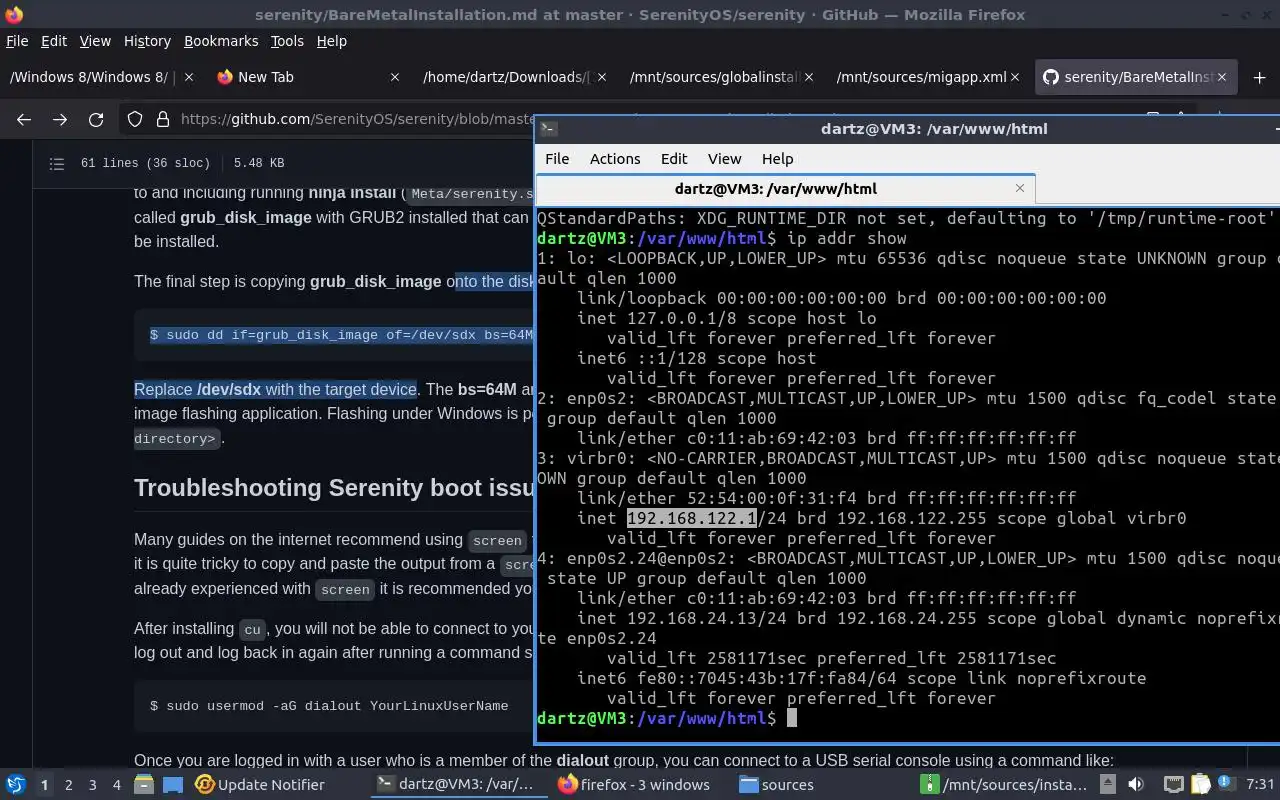Click the show desktop taskbar icon
The image size is (1280, 800).
pos(172,784)
